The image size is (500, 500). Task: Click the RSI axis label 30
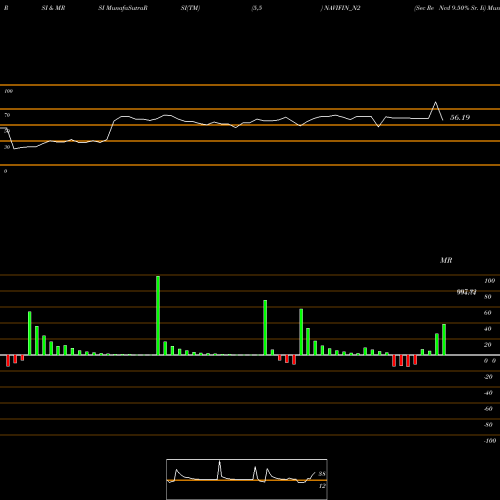click(x=7, y=147)
